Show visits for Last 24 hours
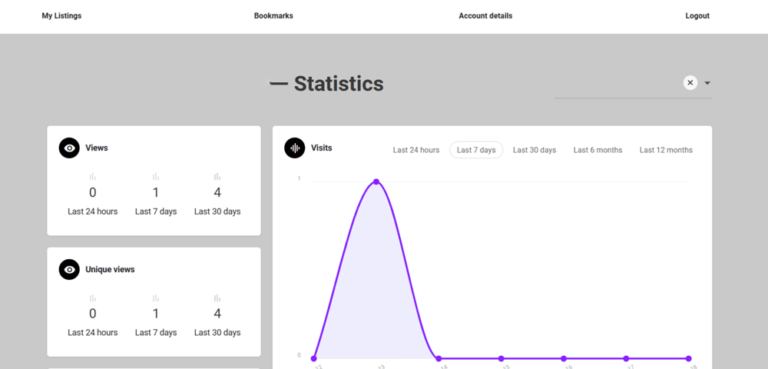 (x=416, y=150)
